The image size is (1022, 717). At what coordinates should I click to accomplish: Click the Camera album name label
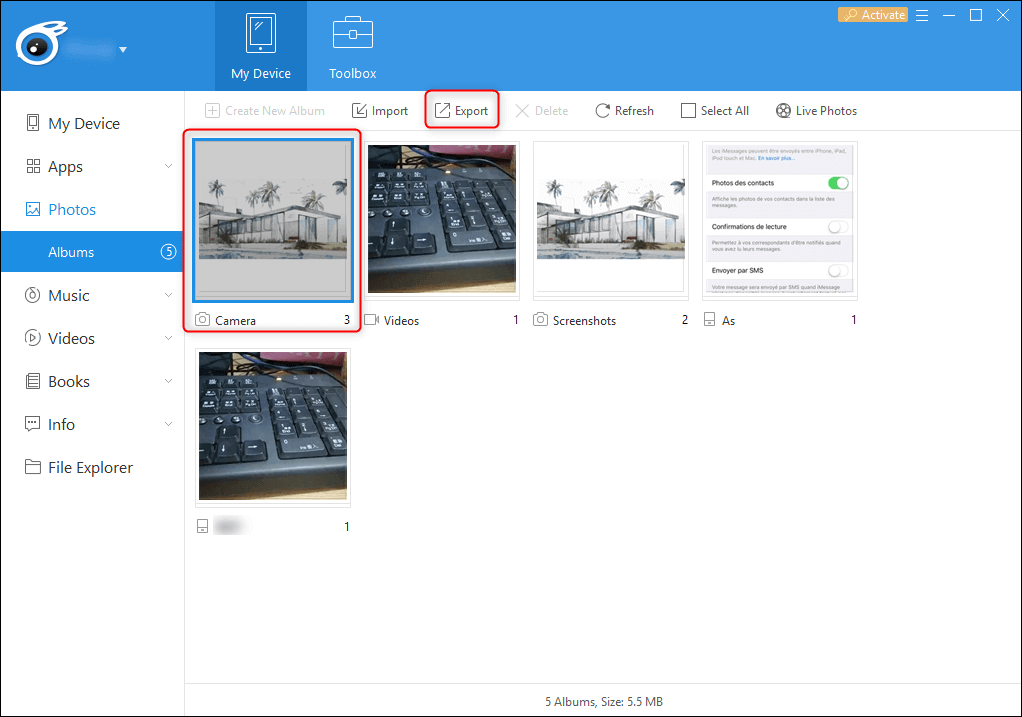click(x=235, y=321)
